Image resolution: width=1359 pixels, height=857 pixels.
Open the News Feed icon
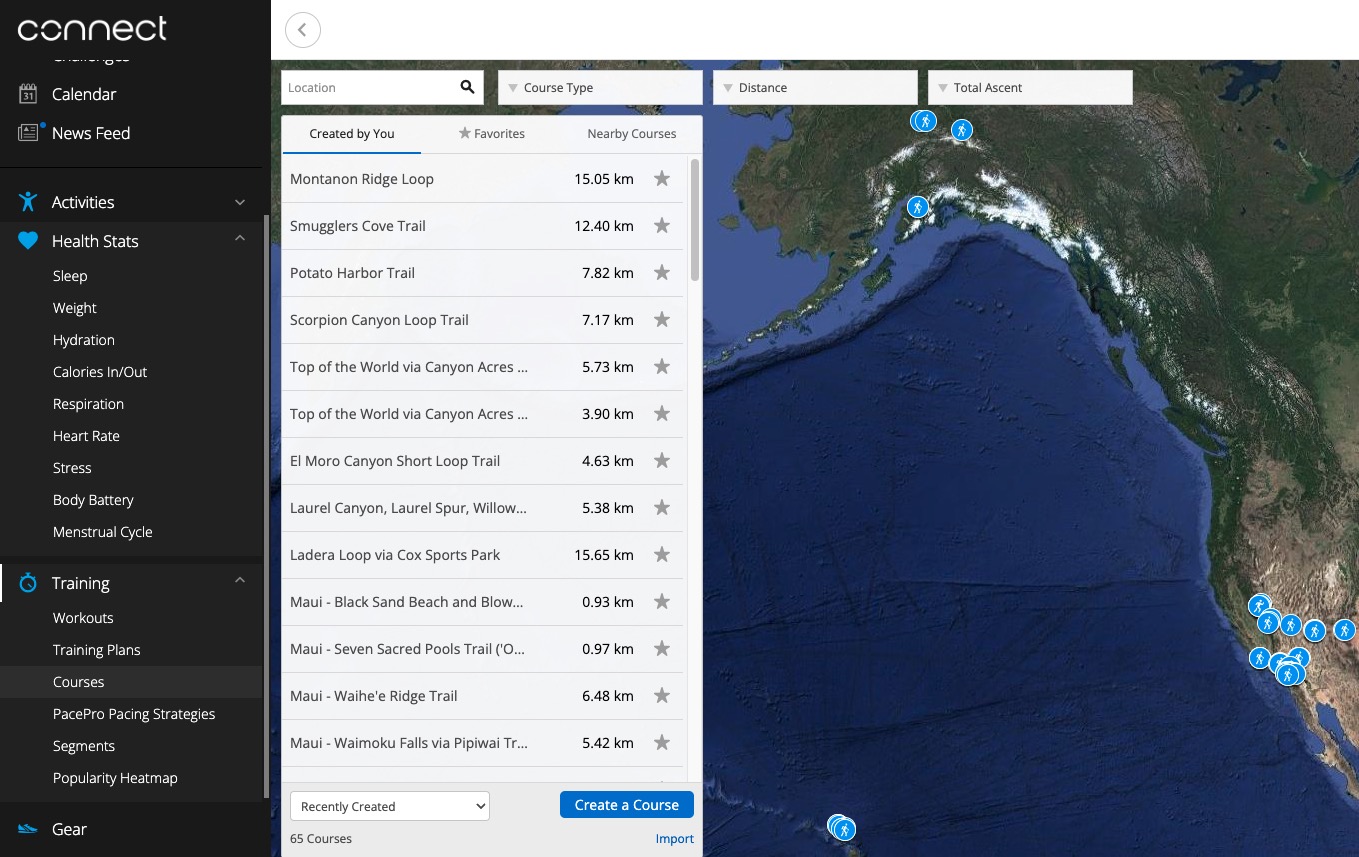(x=28, y=133)
